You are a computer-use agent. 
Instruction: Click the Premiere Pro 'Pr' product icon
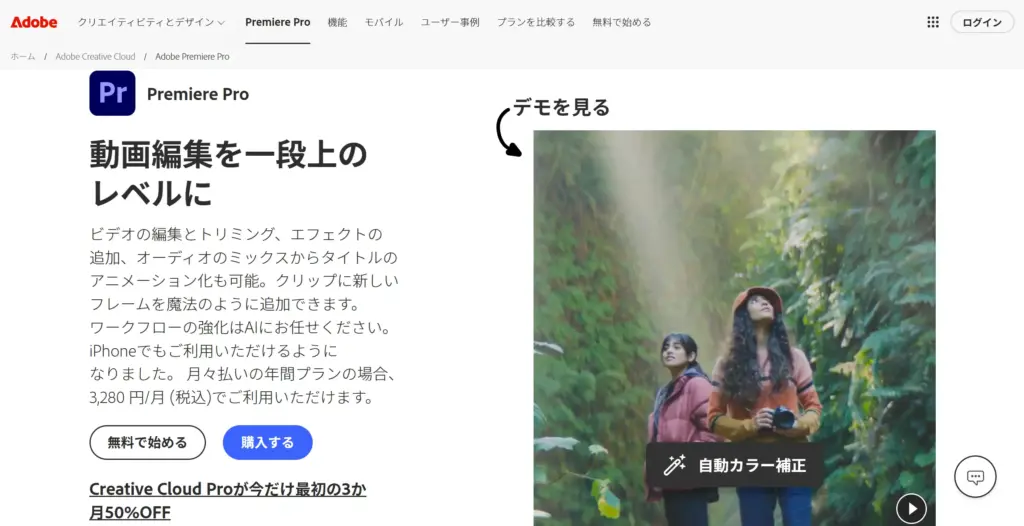[112, 94]
